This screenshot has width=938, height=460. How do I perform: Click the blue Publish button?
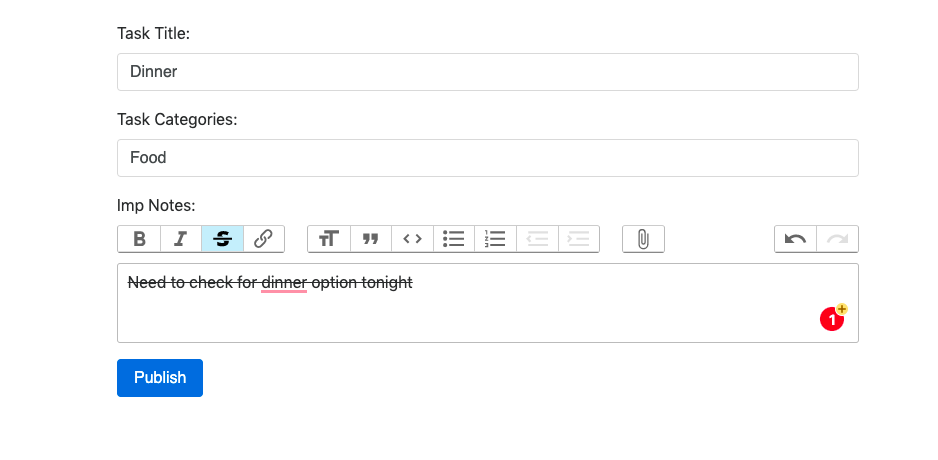point(160,378)
